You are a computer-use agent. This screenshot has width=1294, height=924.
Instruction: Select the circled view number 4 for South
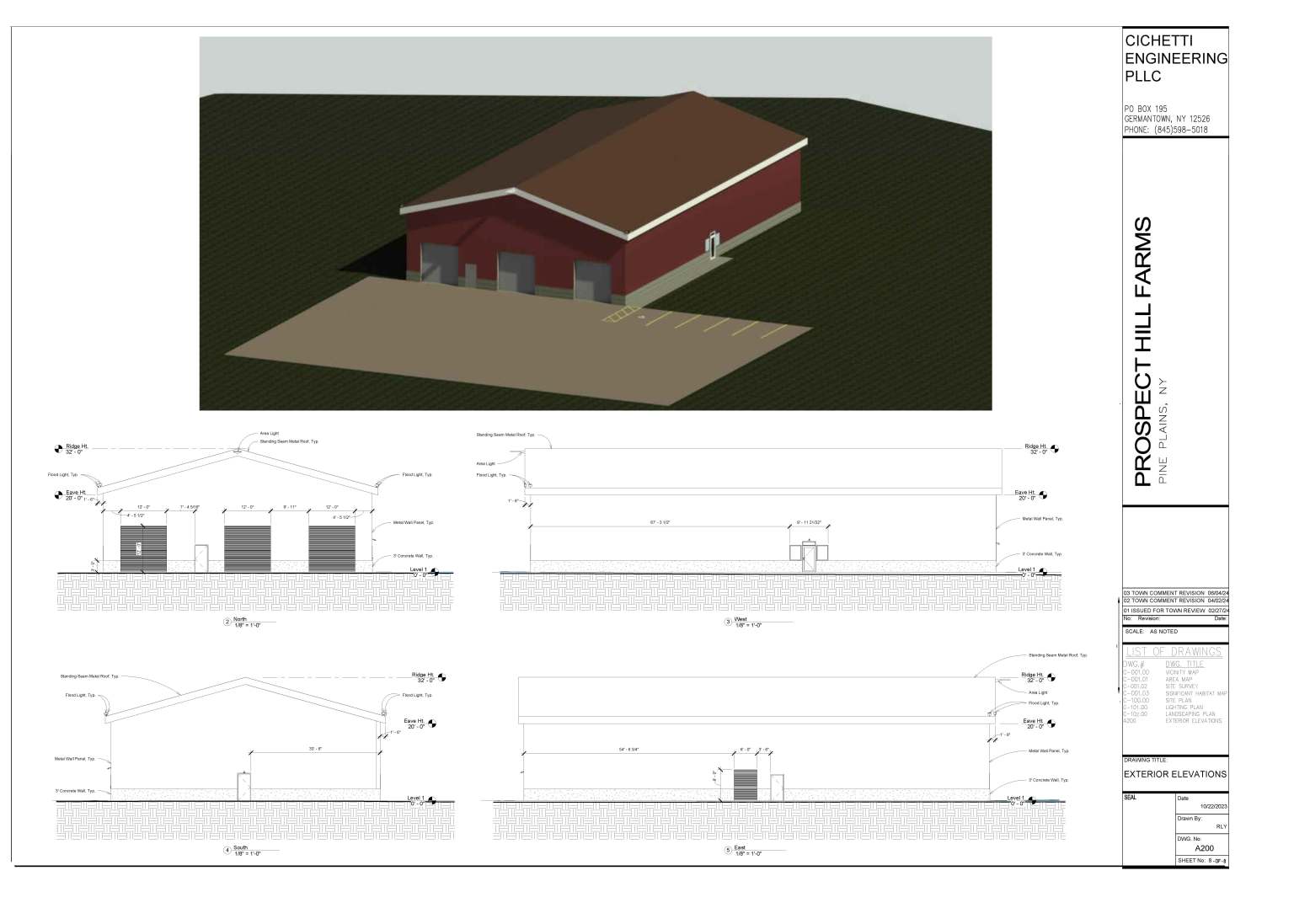click(x=227, y=851)
